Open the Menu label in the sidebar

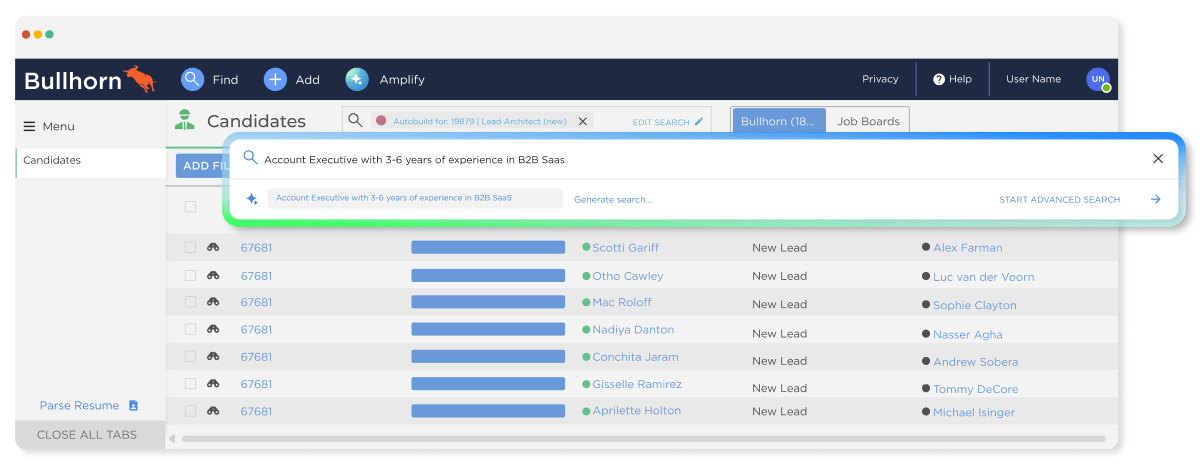[58, 127]
